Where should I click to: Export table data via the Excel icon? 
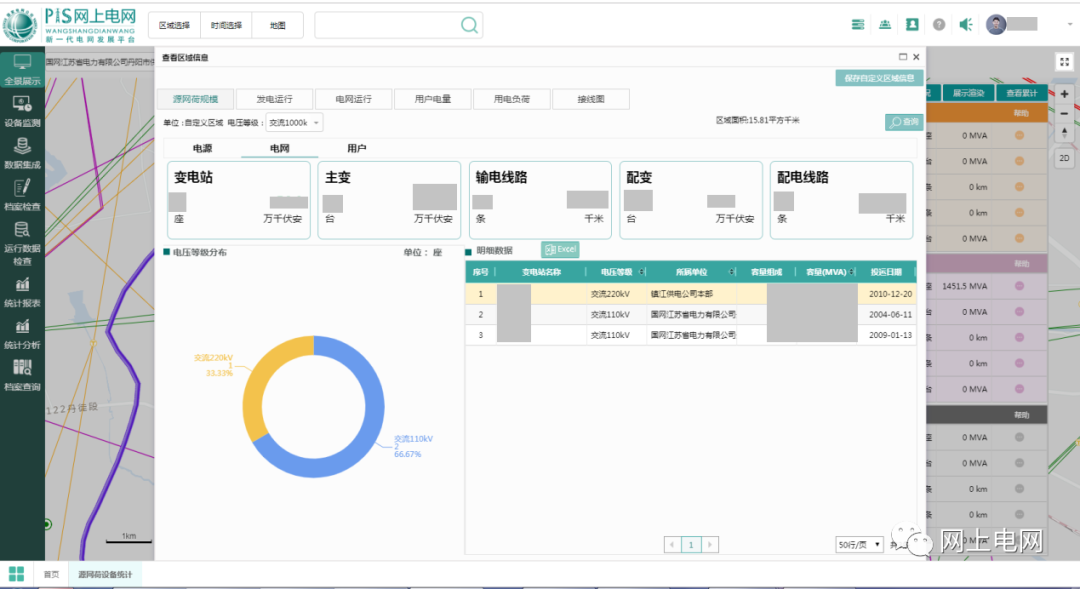pos(559,249)
